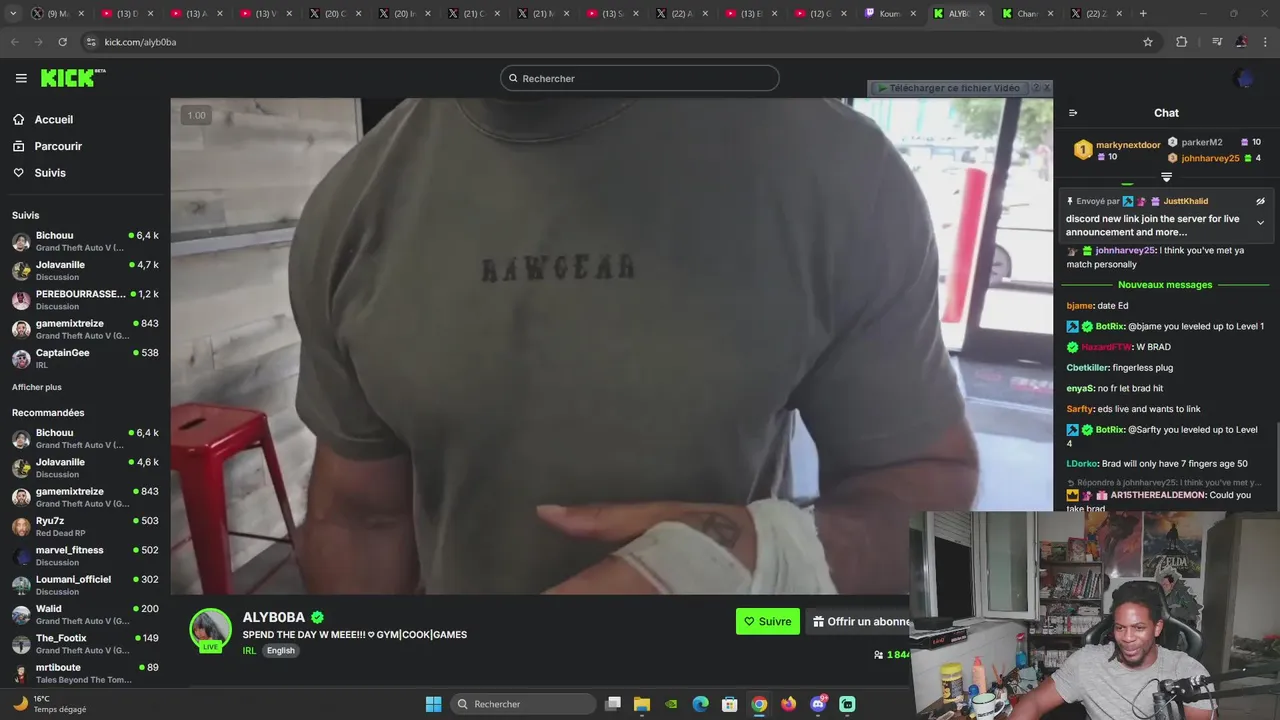The width and height of the screenshot is (1280, 720).
Task: Open the weather widget 16°C
Action: 50,704
